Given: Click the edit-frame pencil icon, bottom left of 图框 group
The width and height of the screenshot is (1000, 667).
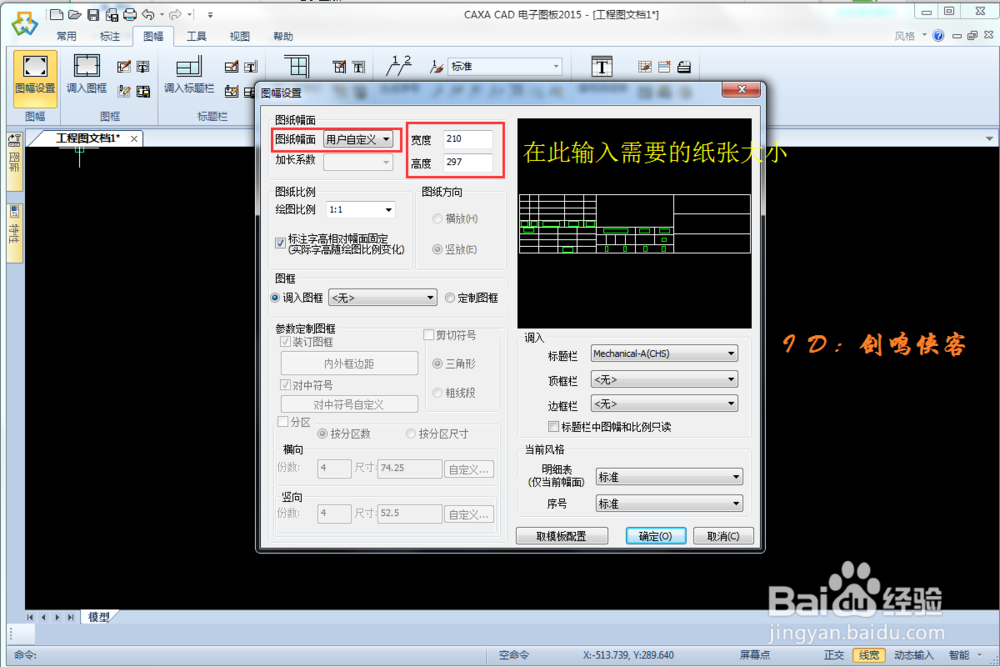Looking at the screenshot, I should (124, 91).
